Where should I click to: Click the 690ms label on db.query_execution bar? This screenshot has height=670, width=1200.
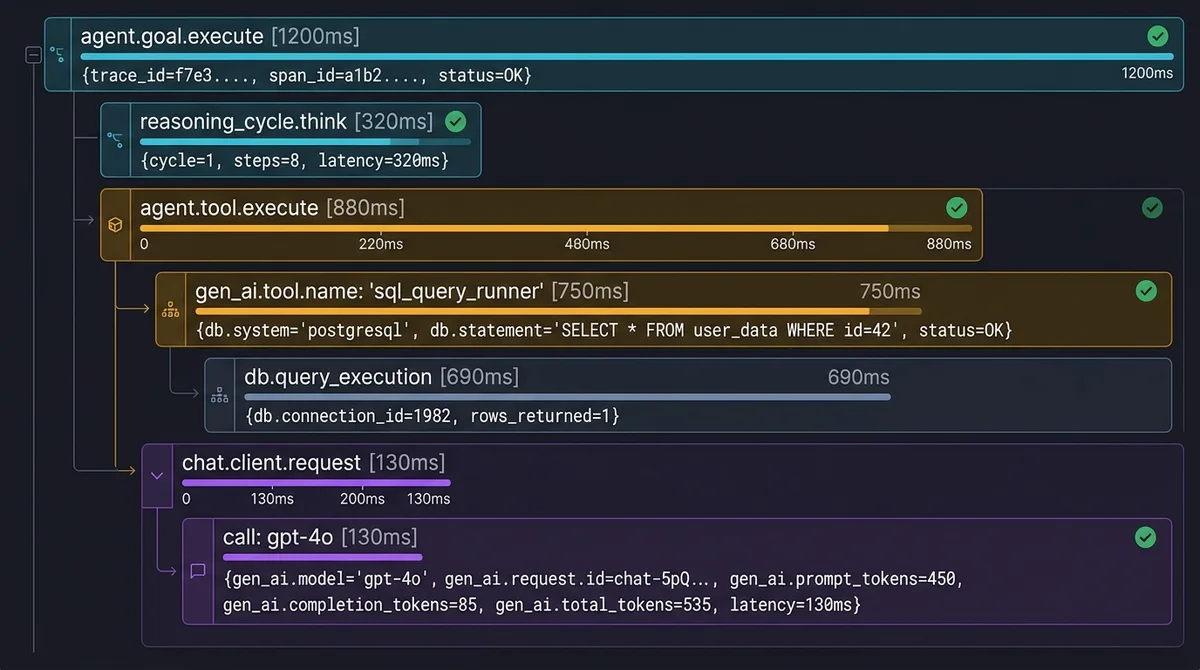(x=858, y=377)
